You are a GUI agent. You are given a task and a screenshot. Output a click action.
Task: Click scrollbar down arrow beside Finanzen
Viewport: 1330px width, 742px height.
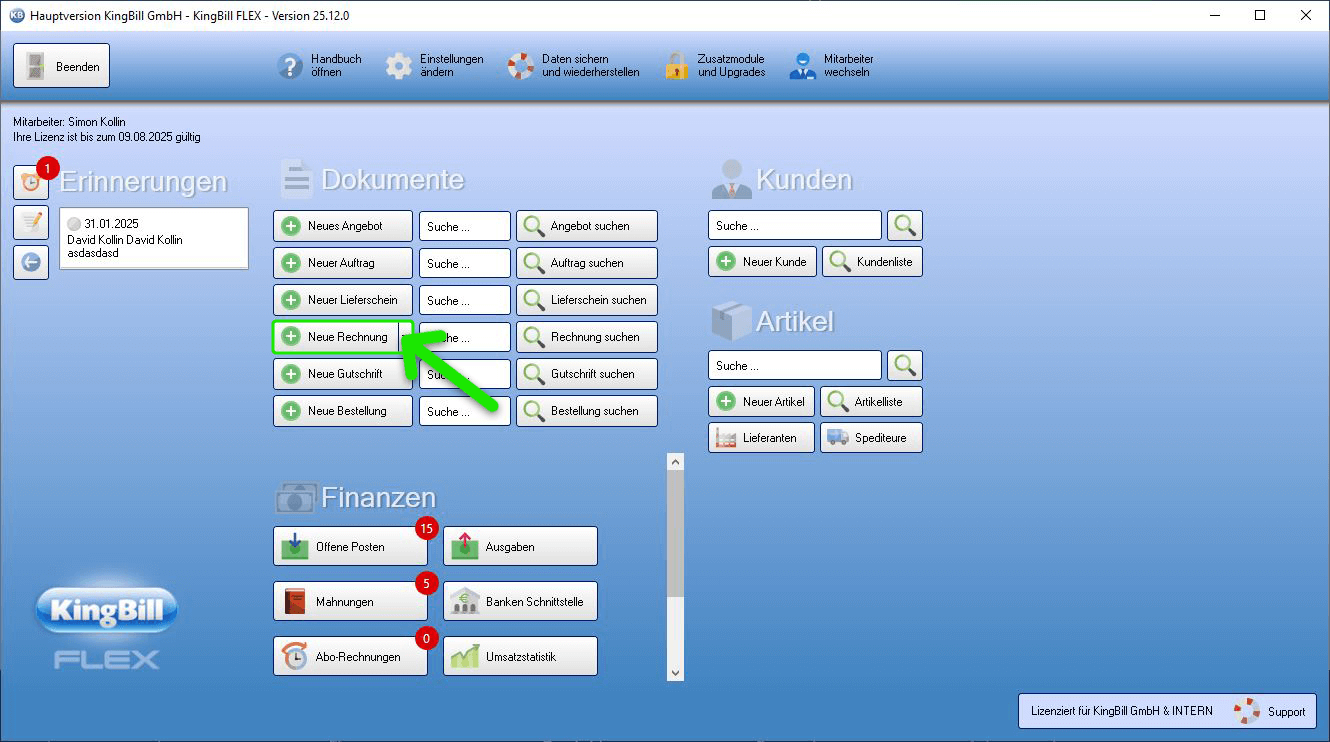[676, 673]
